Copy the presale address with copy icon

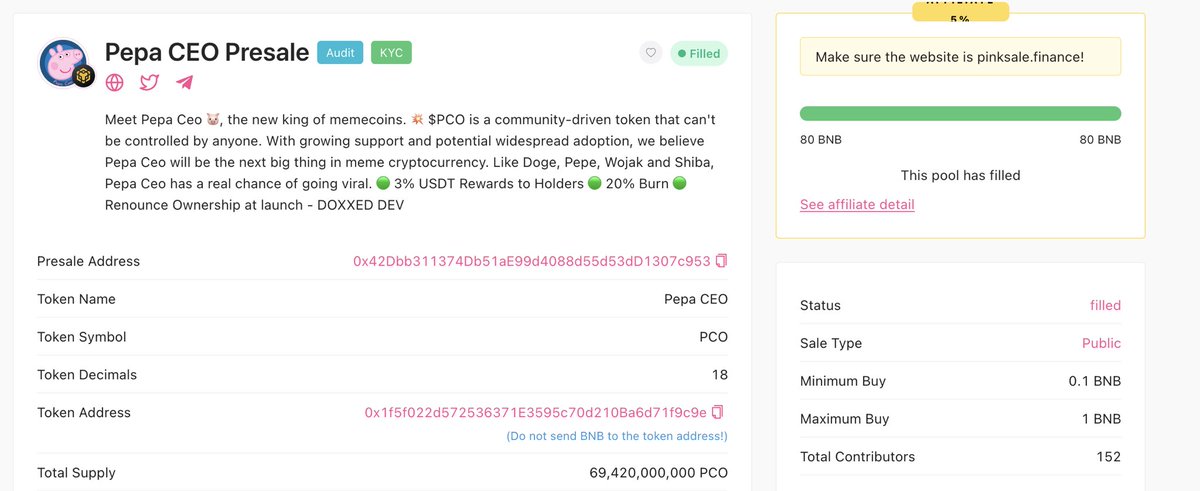[722, 261]
